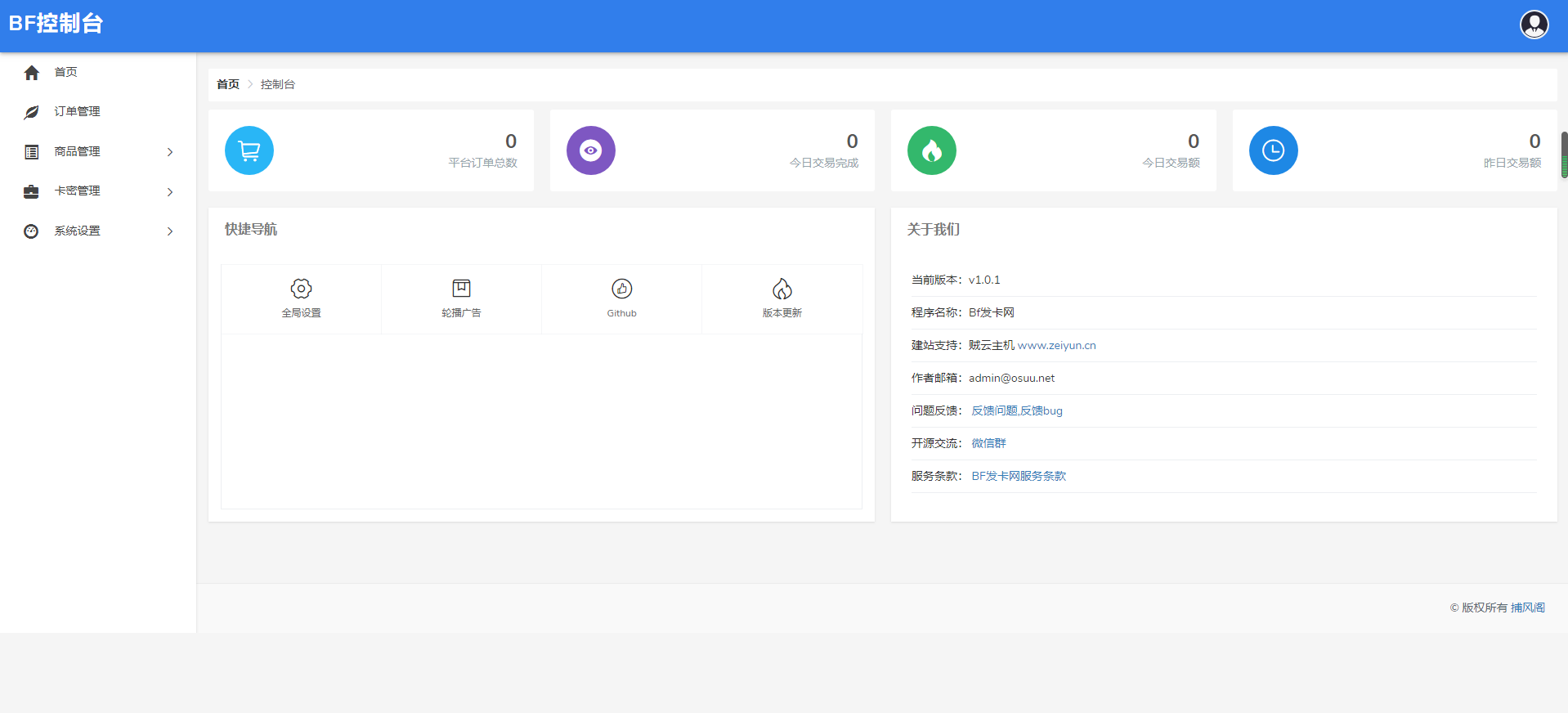Click the 反馈问题,反馈bug link
This screenshot has width=1568, height=713.
coord(1016,411)
